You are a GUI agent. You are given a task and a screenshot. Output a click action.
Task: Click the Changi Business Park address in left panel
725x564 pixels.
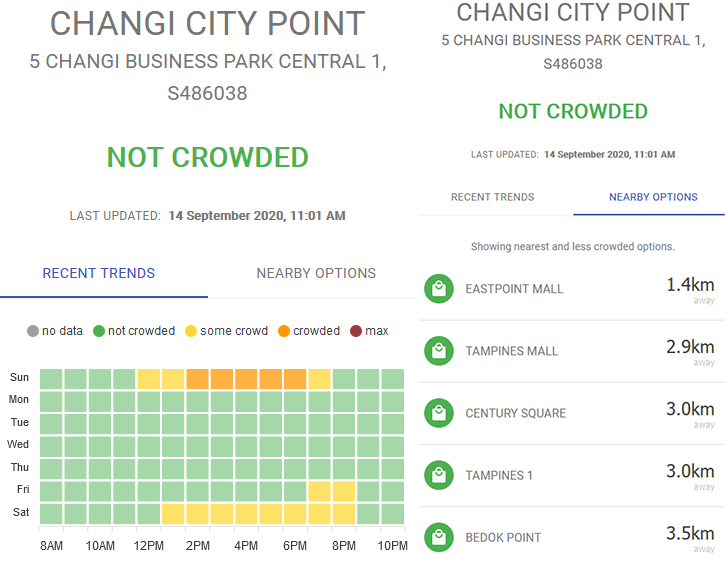point(208,61)
